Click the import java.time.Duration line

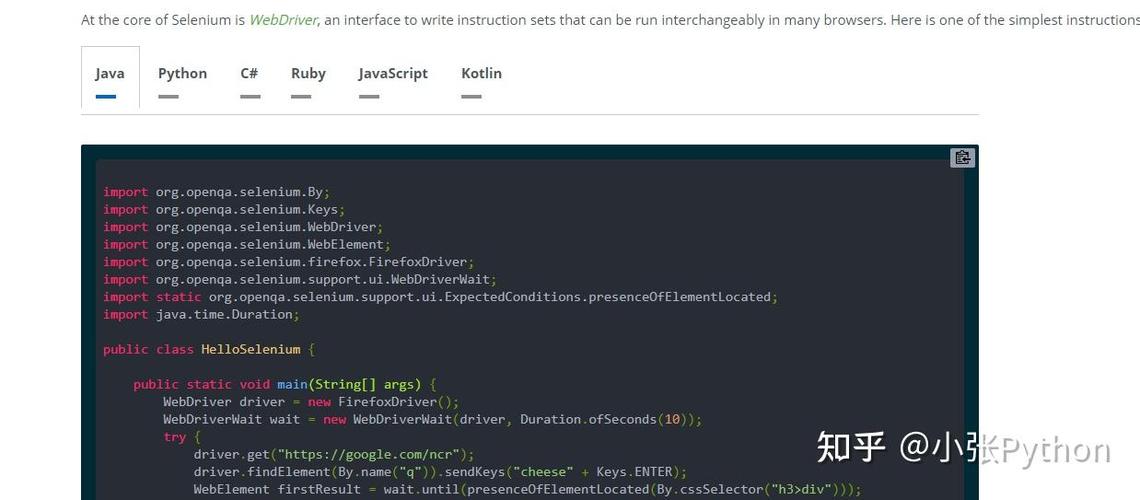(x=201, y=315)
